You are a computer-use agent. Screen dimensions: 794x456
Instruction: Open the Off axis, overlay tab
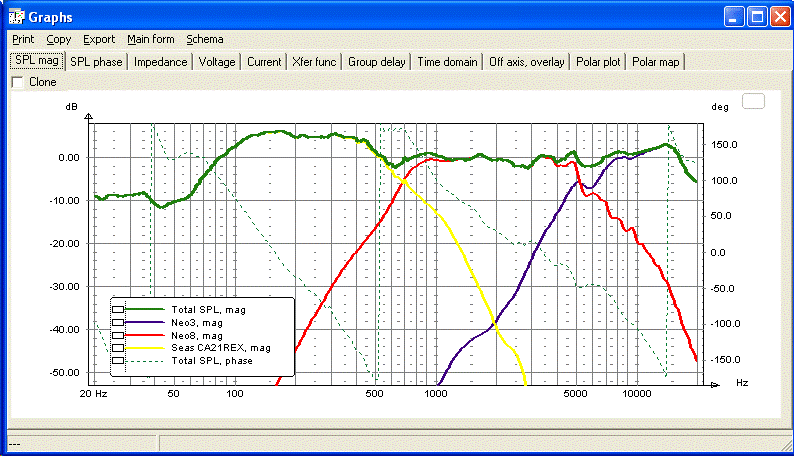(526, 62)
